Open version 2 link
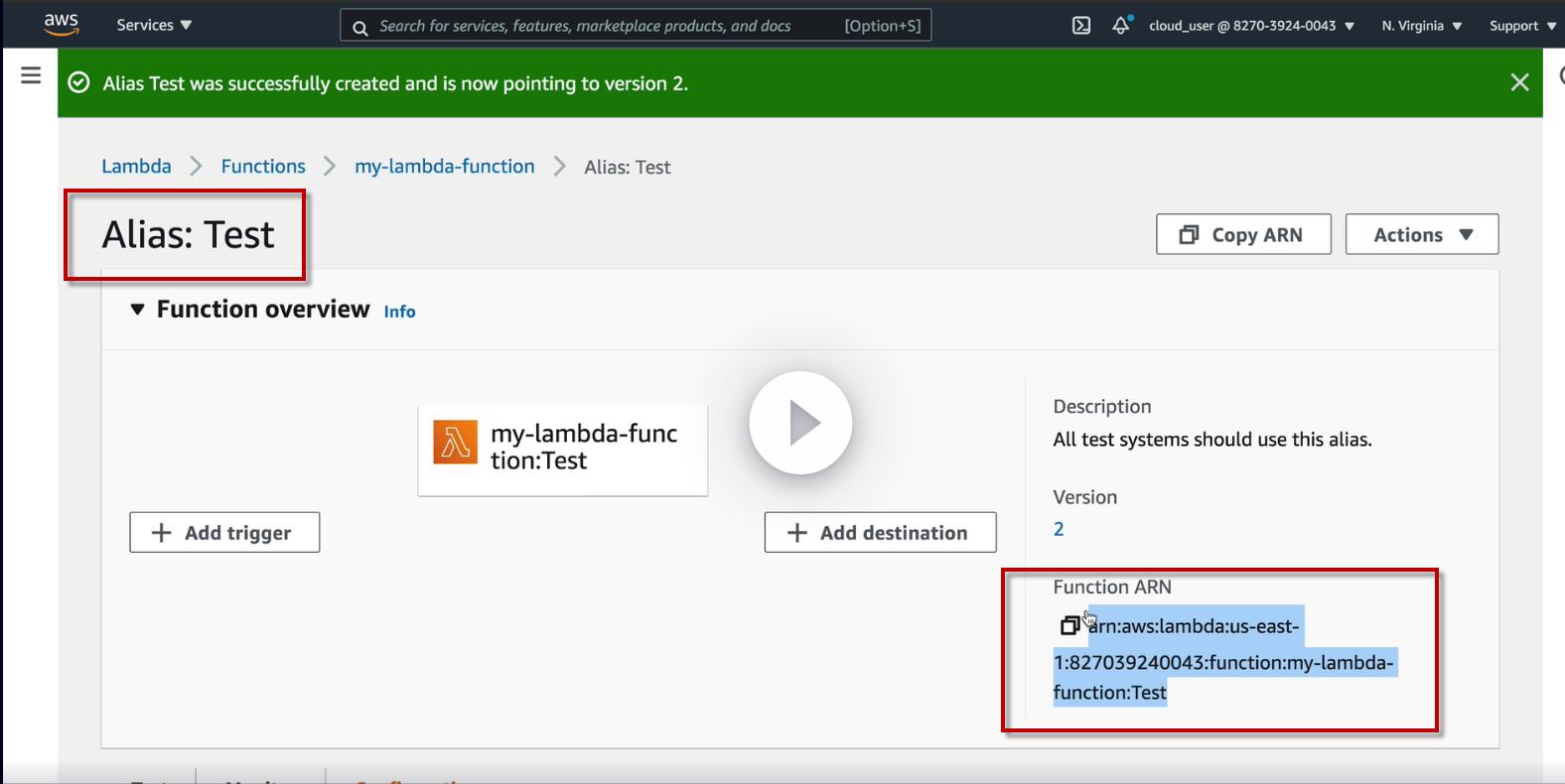This screenshot has height=784, width=1565. (1059, 529)
